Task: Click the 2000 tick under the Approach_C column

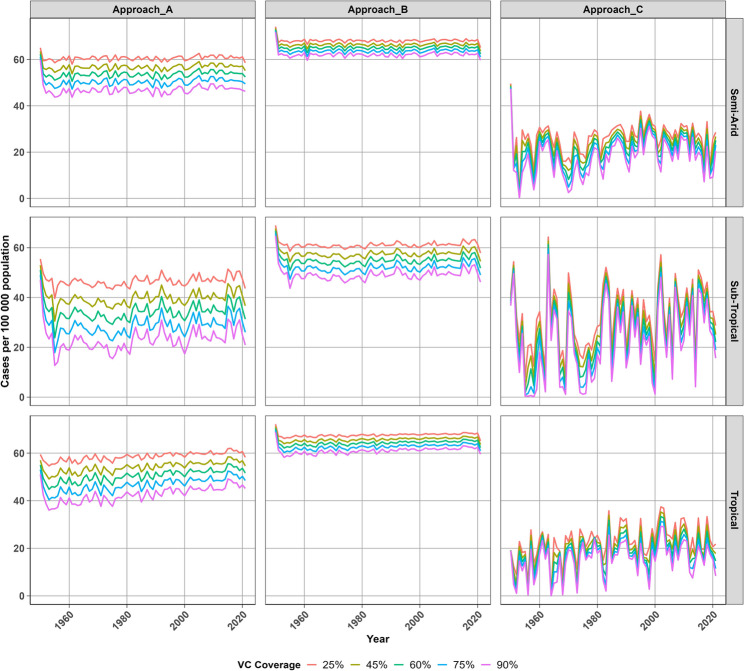Action: pyautogui.click(x=650, y=620)
